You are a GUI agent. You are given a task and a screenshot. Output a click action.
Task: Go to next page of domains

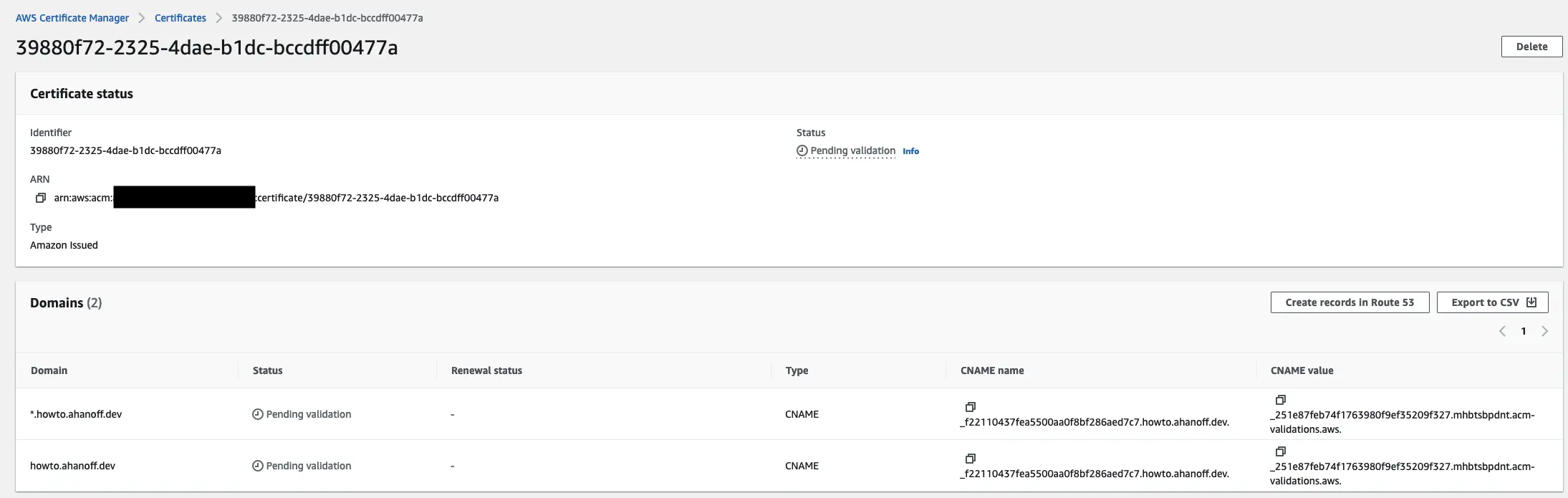[1545, 331]
